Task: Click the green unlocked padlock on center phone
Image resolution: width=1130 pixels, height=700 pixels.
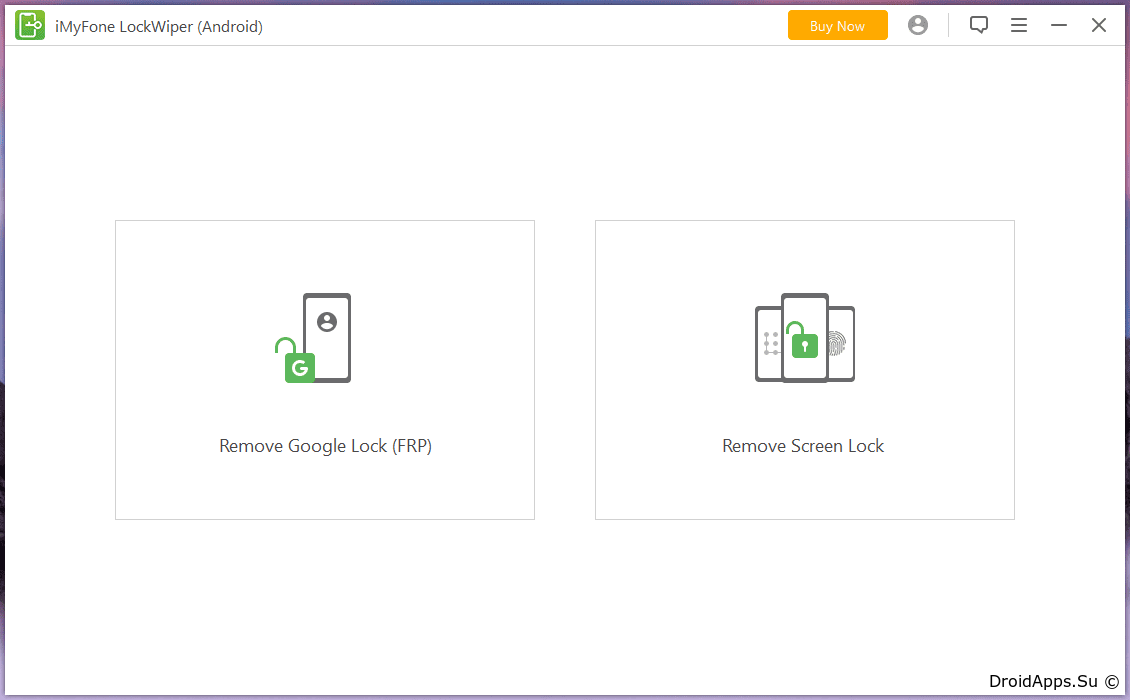Action: (803, 340)
